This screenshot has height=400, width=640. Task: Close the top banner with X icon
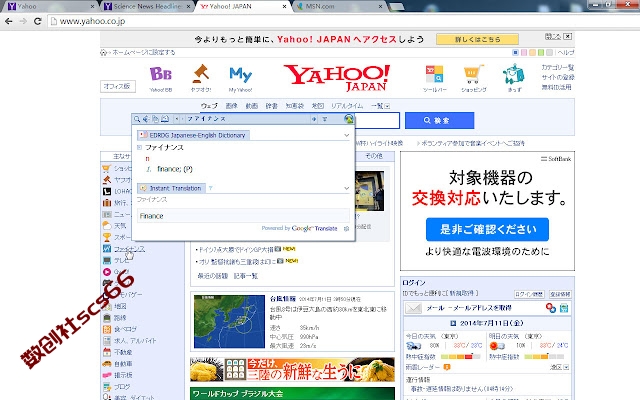567,36
